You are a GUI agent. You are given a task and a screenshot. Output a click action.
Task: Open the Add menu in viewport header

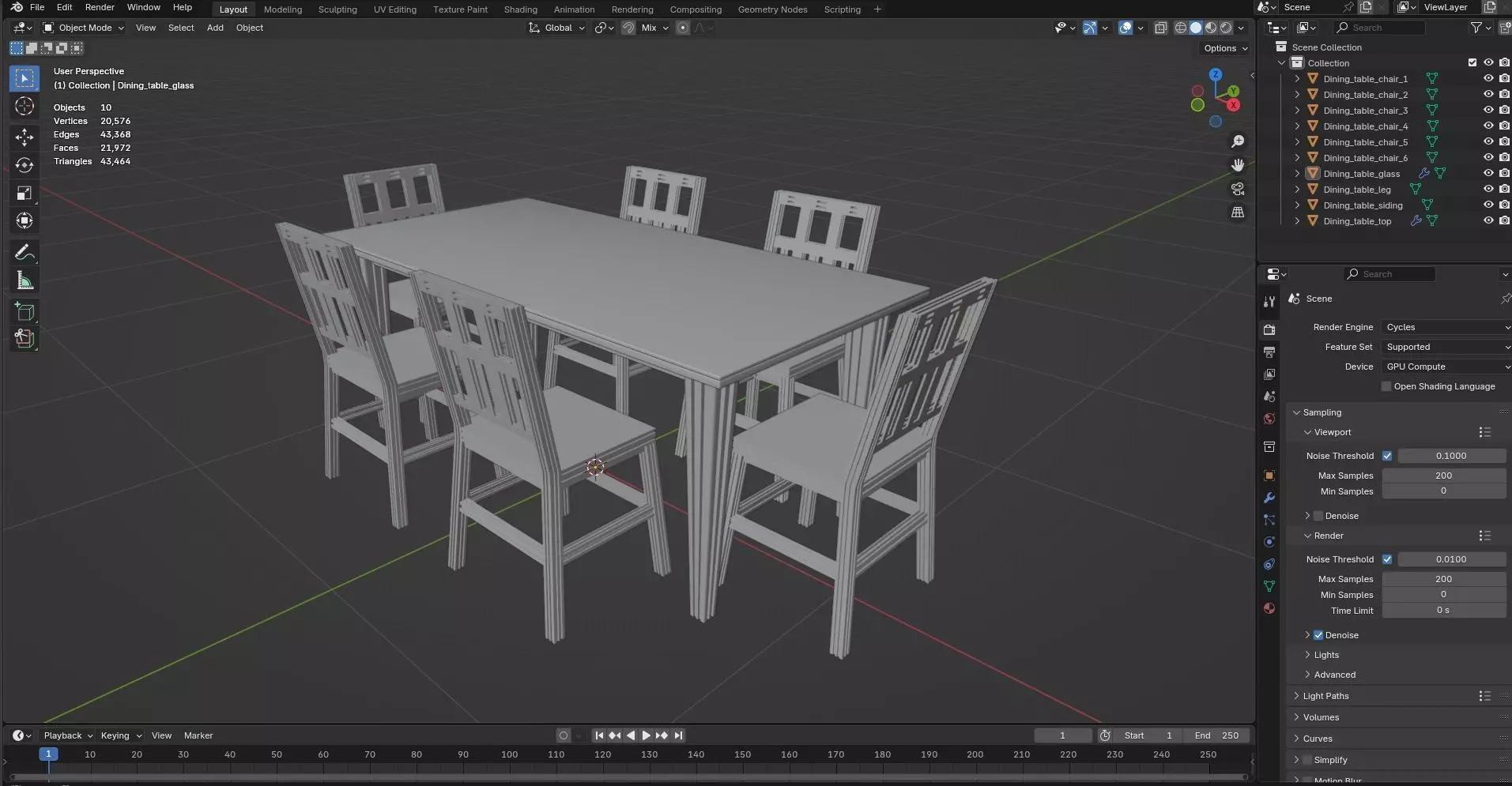pyautogui.click(x=215, y=28)
